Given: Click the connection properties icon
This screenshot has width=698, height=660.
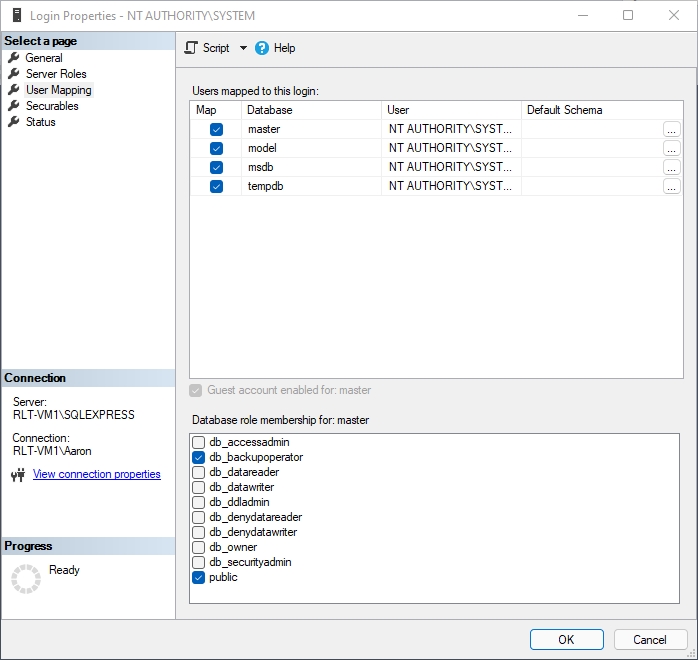Looking at the screenshot, I should pyautogui.click(x=18, y=475).
